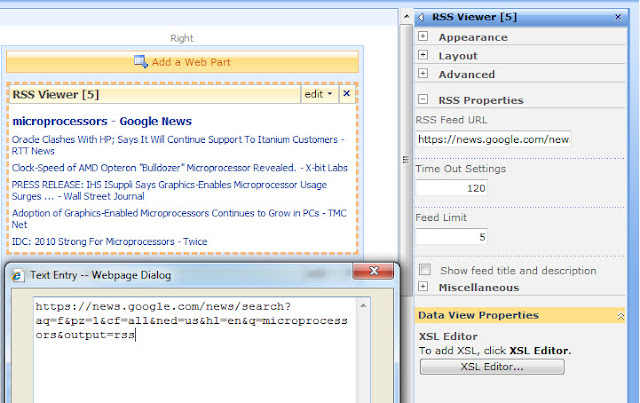Open the XSL Editor button
Screen dimensions: 640x403
pyautogui.click(x=492, y=367)
